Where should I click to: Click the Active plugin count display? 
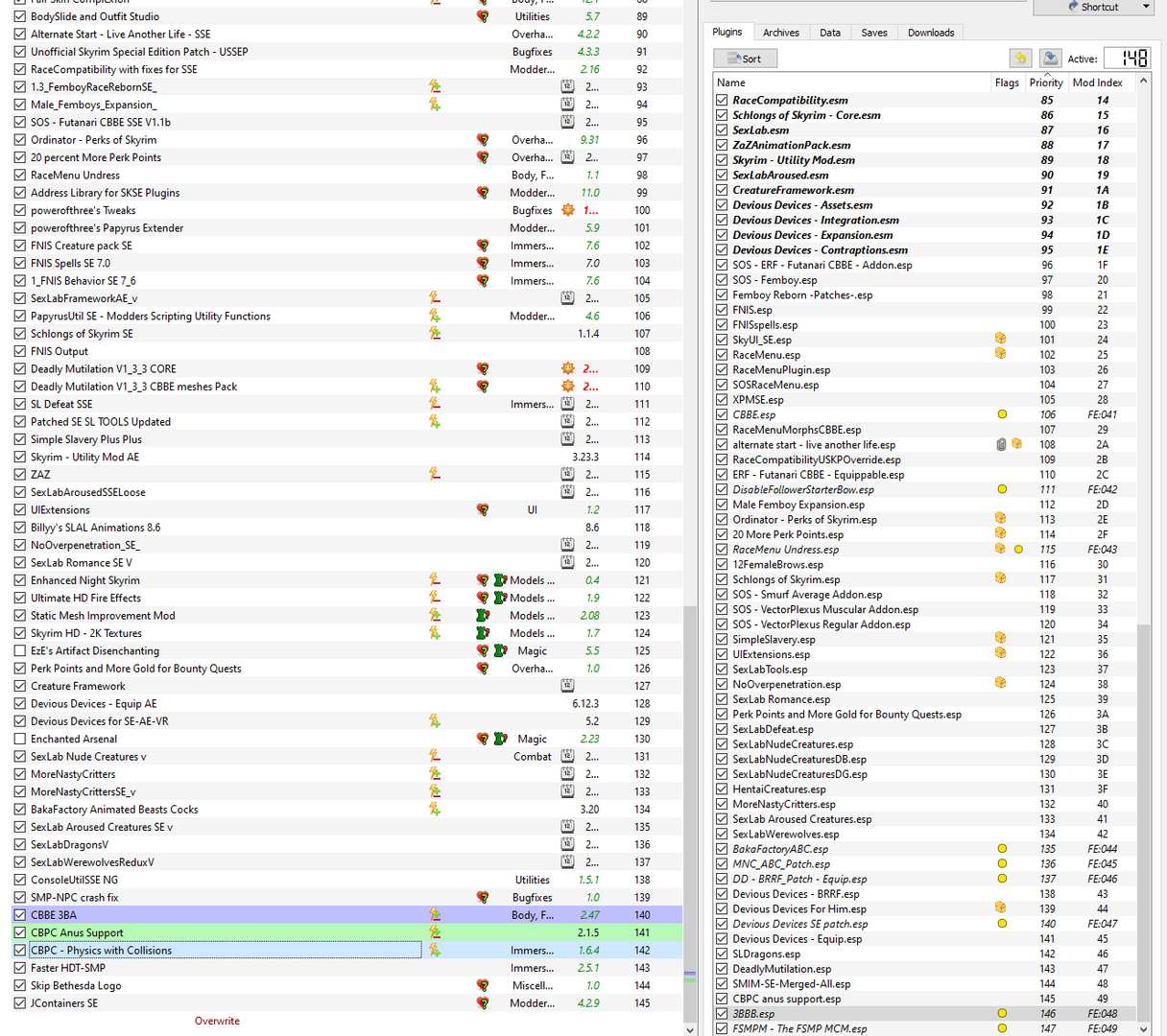[x=1127, y=59]
